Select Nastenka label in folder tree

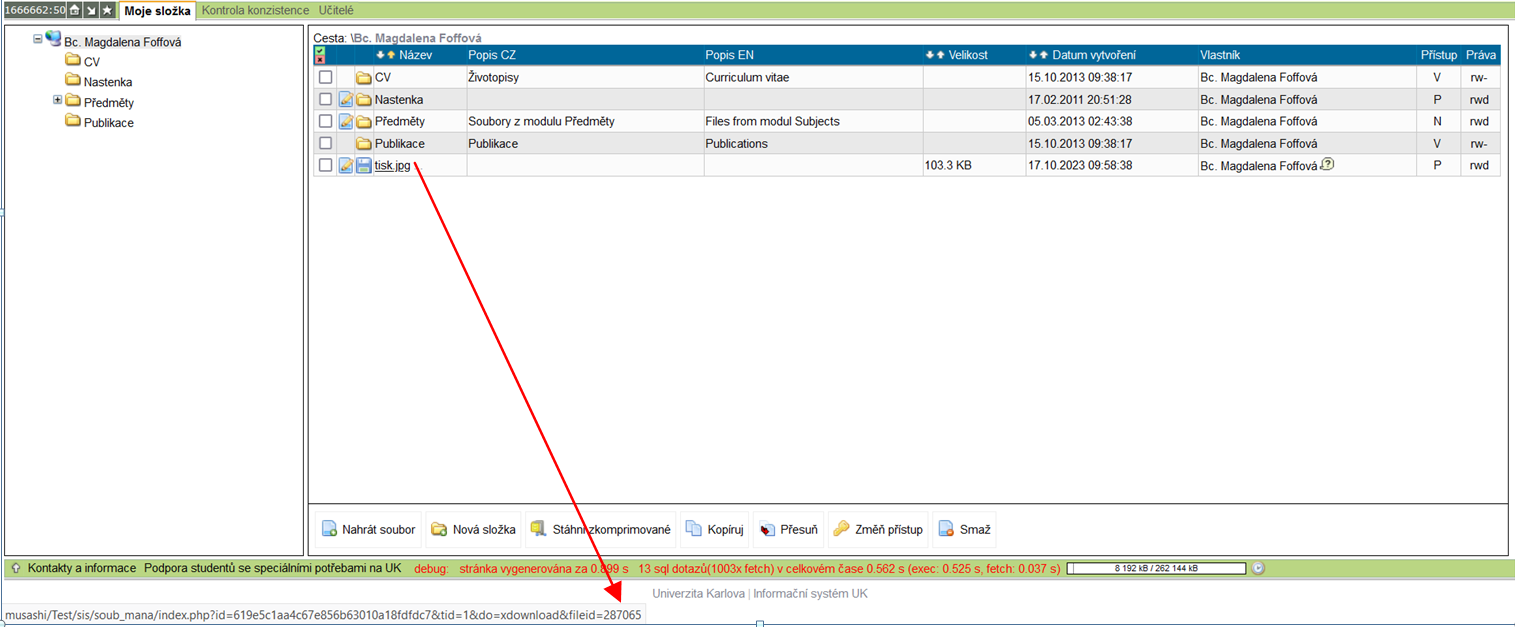pos(108,82)
